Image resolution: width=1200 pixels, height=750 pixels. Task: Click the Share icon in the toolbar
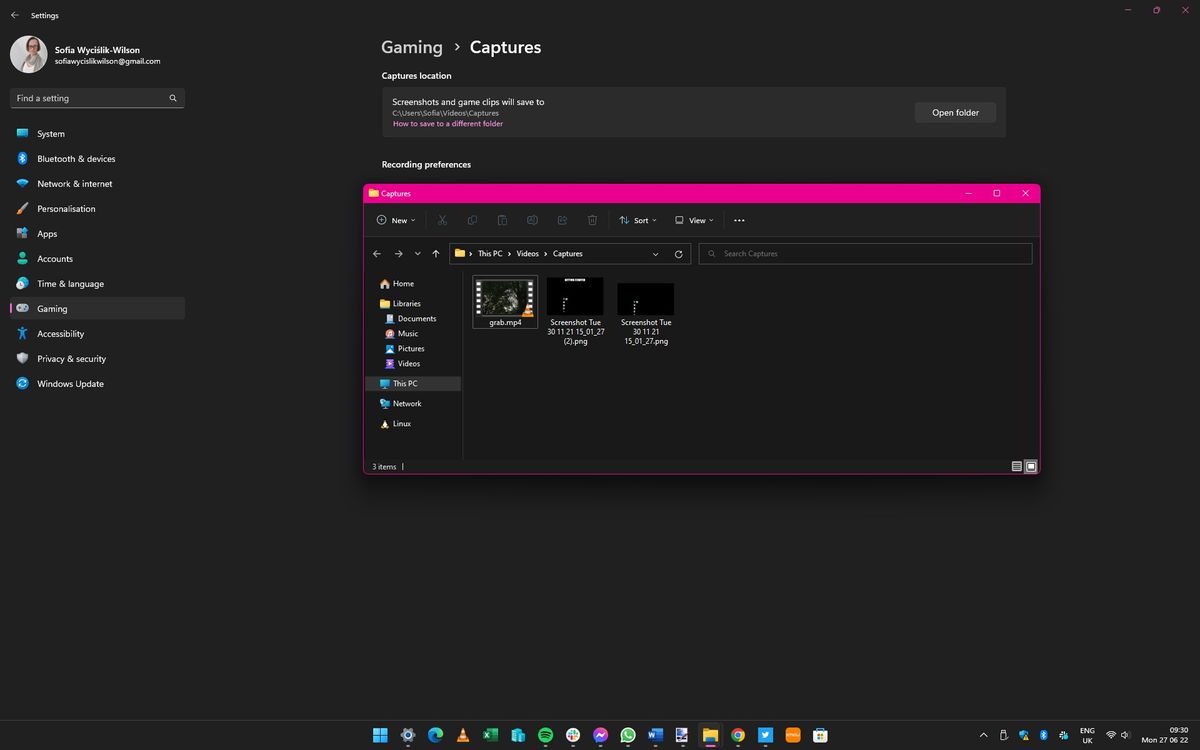562,220
